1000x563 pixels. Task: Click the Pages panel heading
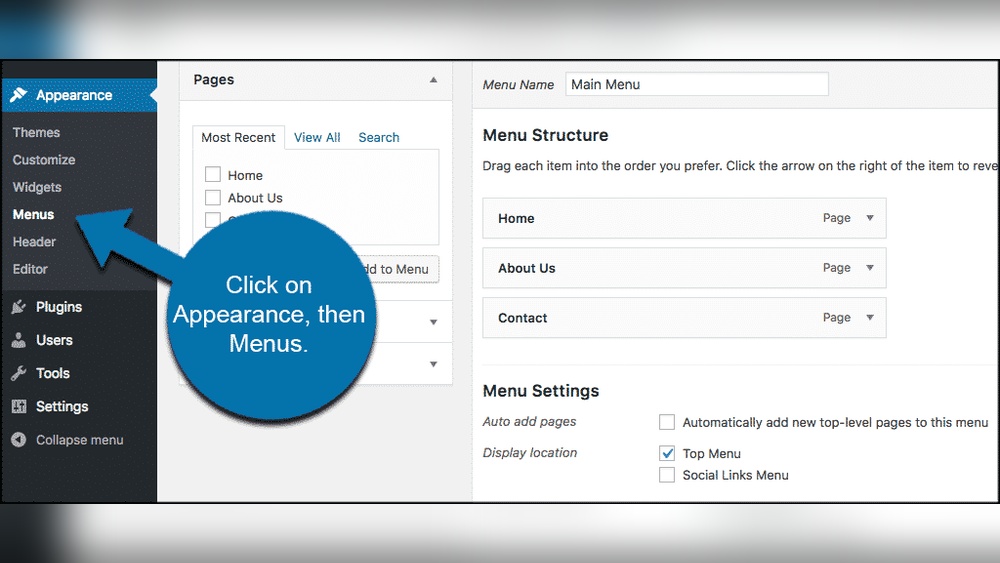(214, 80)
